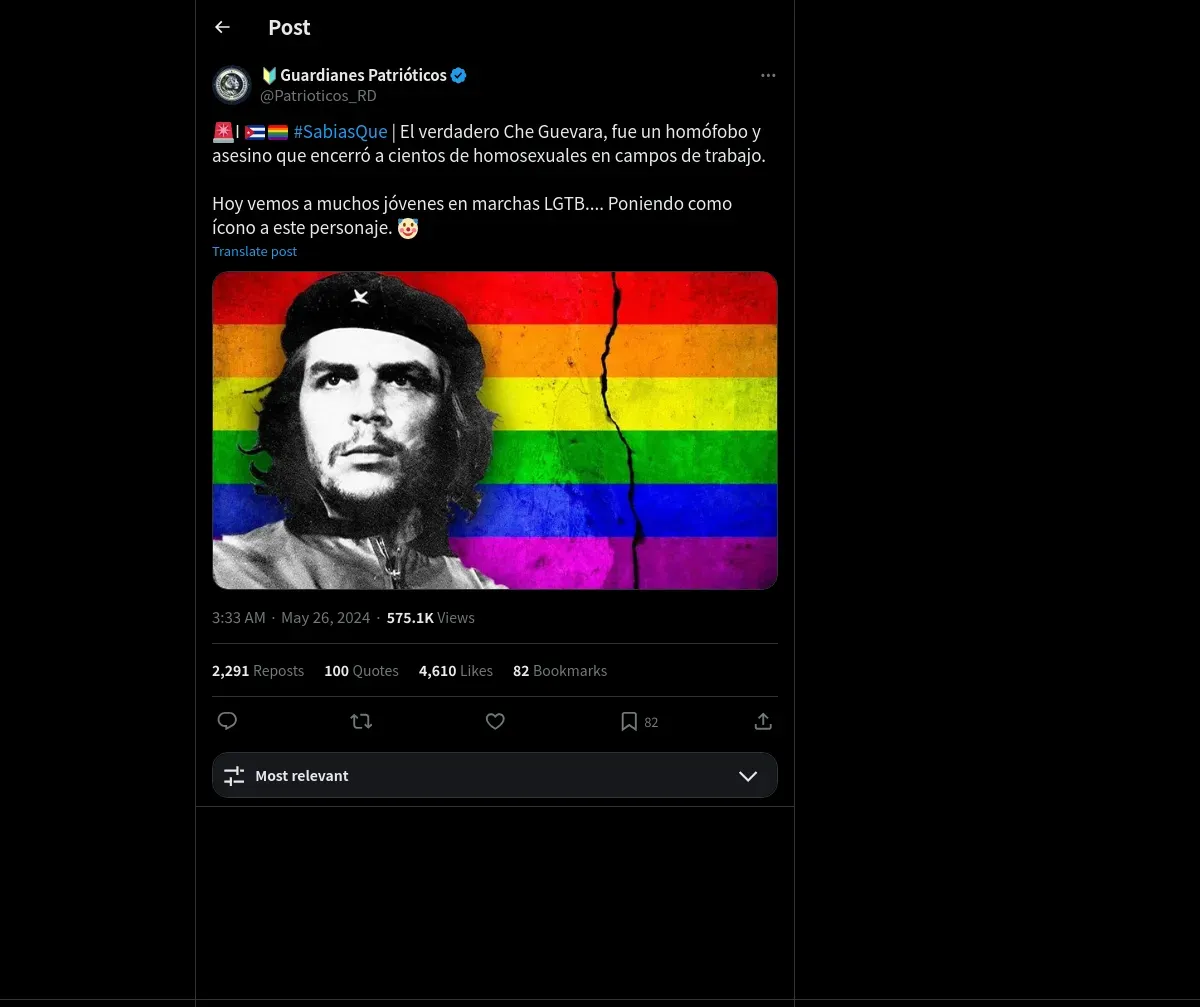Click the back arrow icon
Screen dimensions: 1200x1007
click(222, 28)
